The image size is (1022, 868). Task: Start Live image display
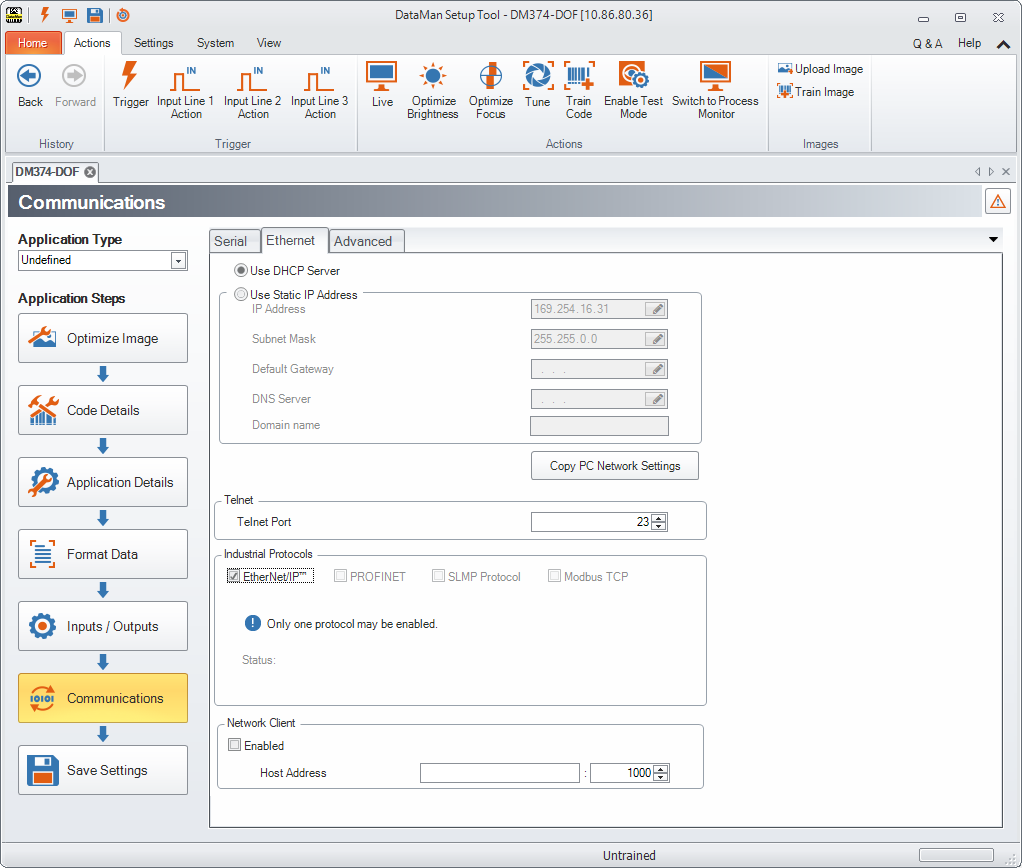click(382, 78)
